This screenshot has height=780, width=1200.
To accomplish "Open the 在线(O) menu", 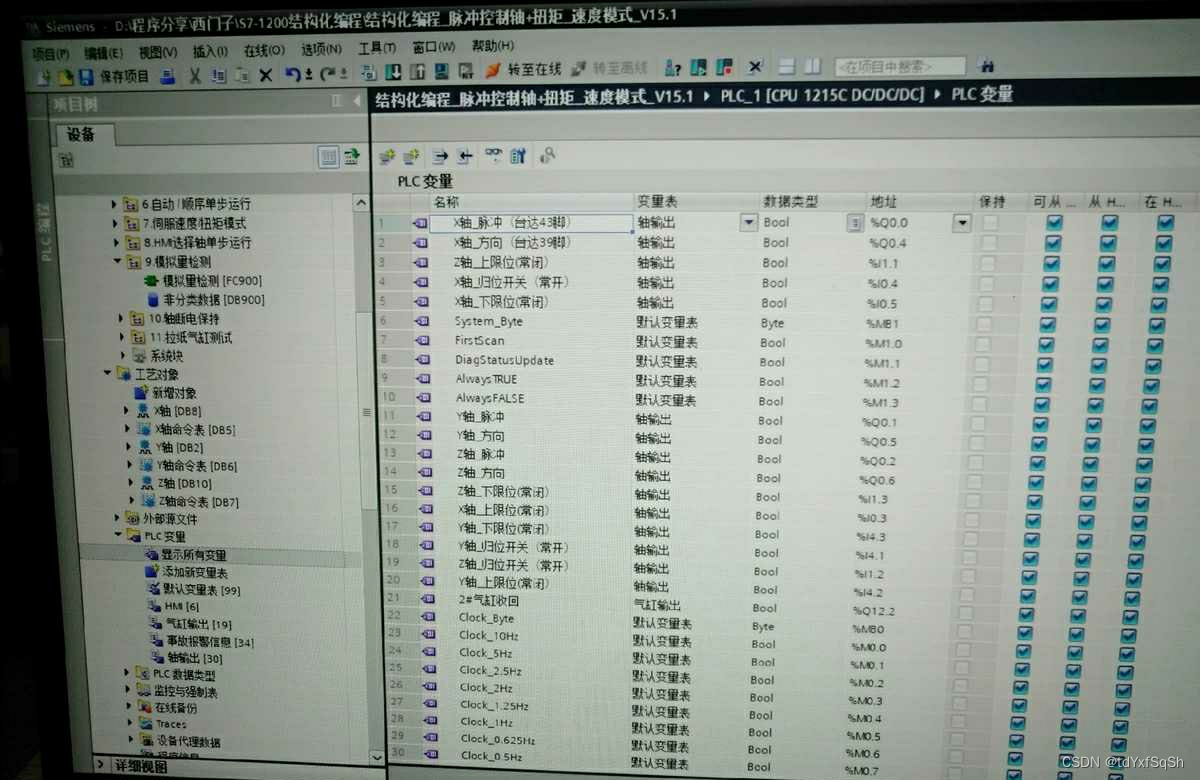I will (264, 50).
